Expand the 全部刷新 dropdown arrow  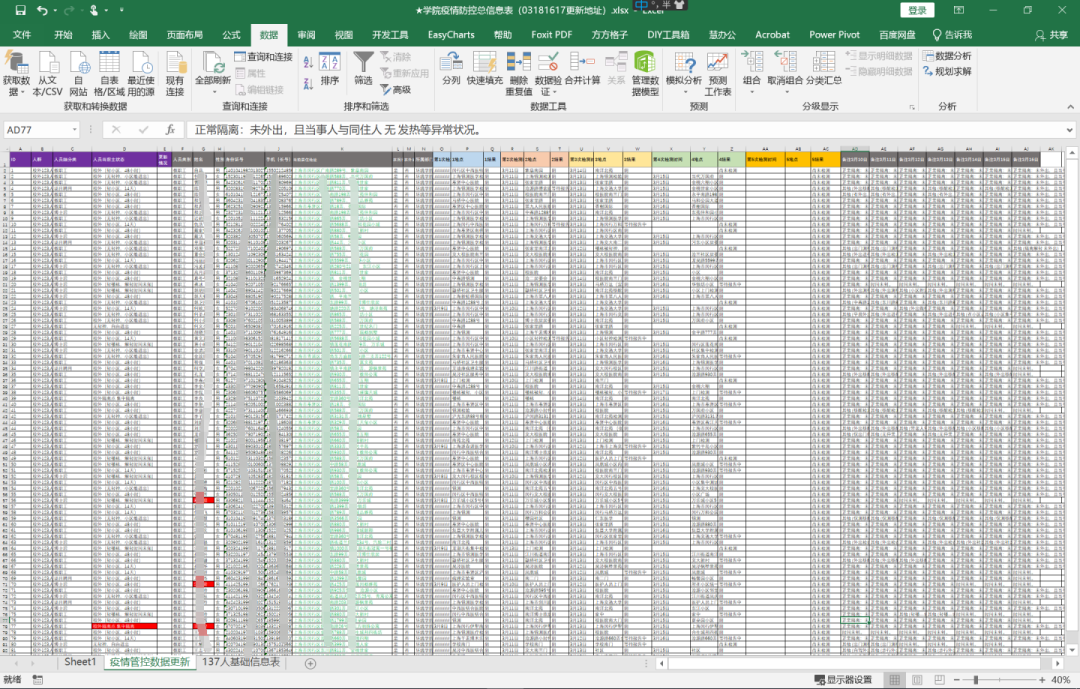[213, 92]
